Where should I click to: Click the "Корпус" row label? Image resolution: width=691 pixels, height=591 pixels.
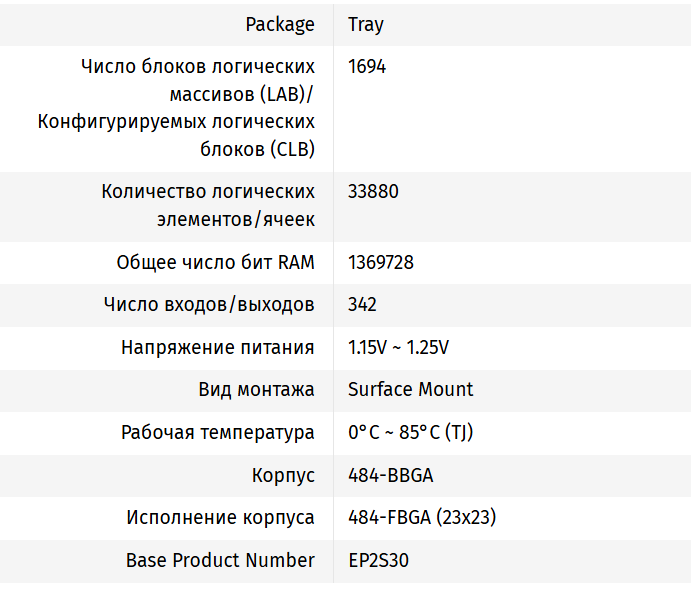click(283, 476)
